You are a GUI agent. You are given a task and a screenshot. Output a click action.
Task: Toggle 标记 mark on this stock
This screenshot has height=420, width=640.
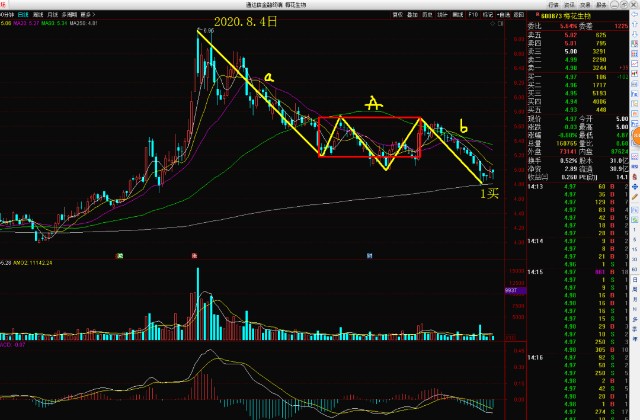point(483,17)
